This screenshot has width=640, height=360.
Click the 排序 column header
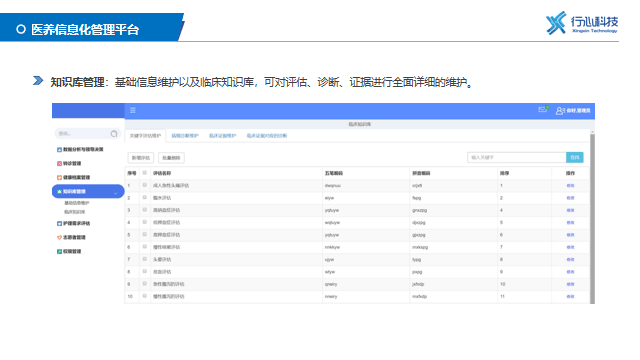point(504,173)
